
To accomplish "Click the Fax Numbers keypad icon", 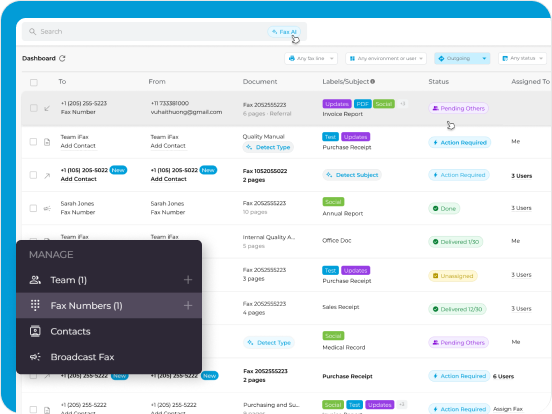I will point(35,305).
